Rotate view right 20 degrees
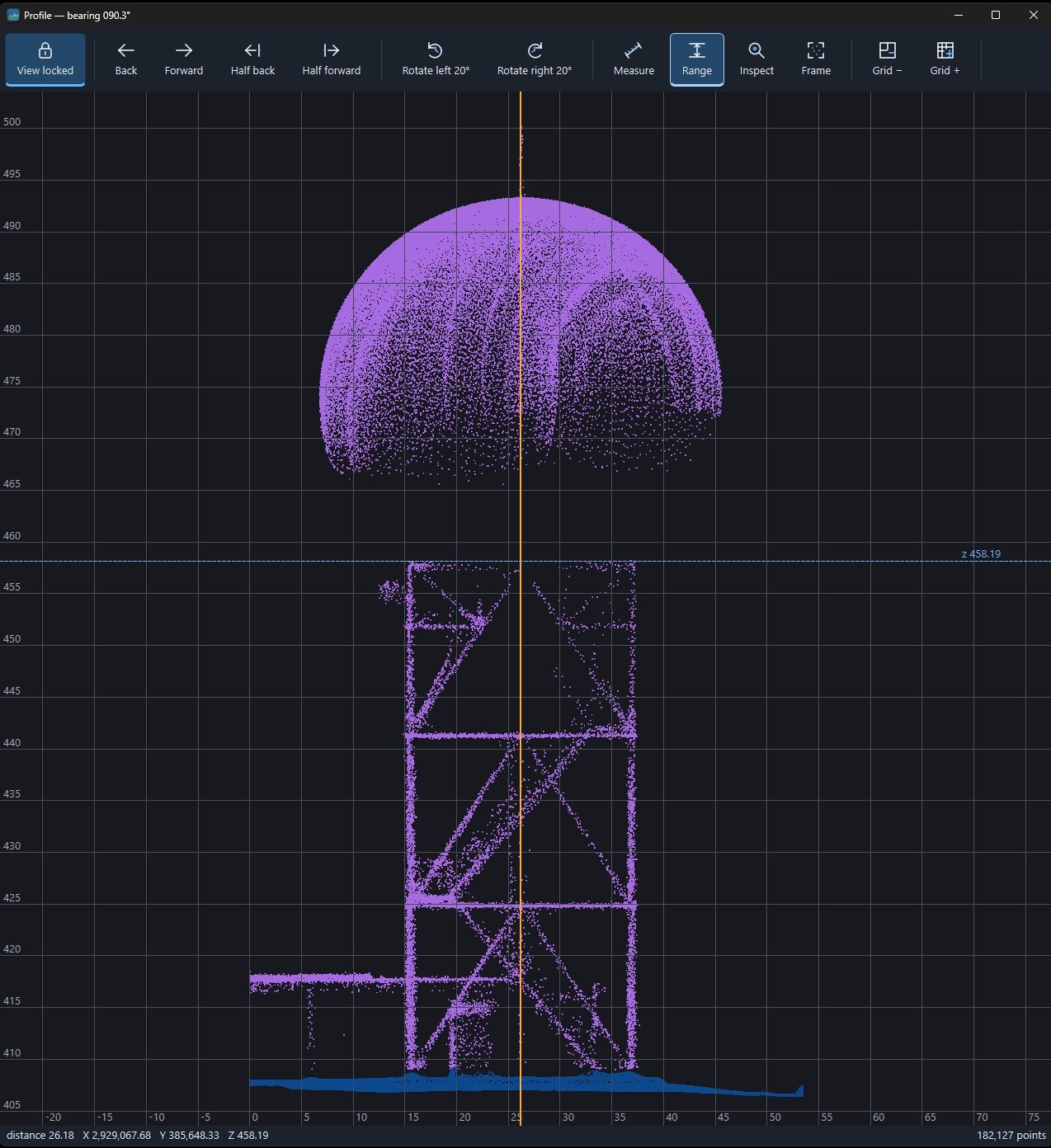Image resolution: width=1051 pixels, height=1148 pixels. [x=535, y=59]
